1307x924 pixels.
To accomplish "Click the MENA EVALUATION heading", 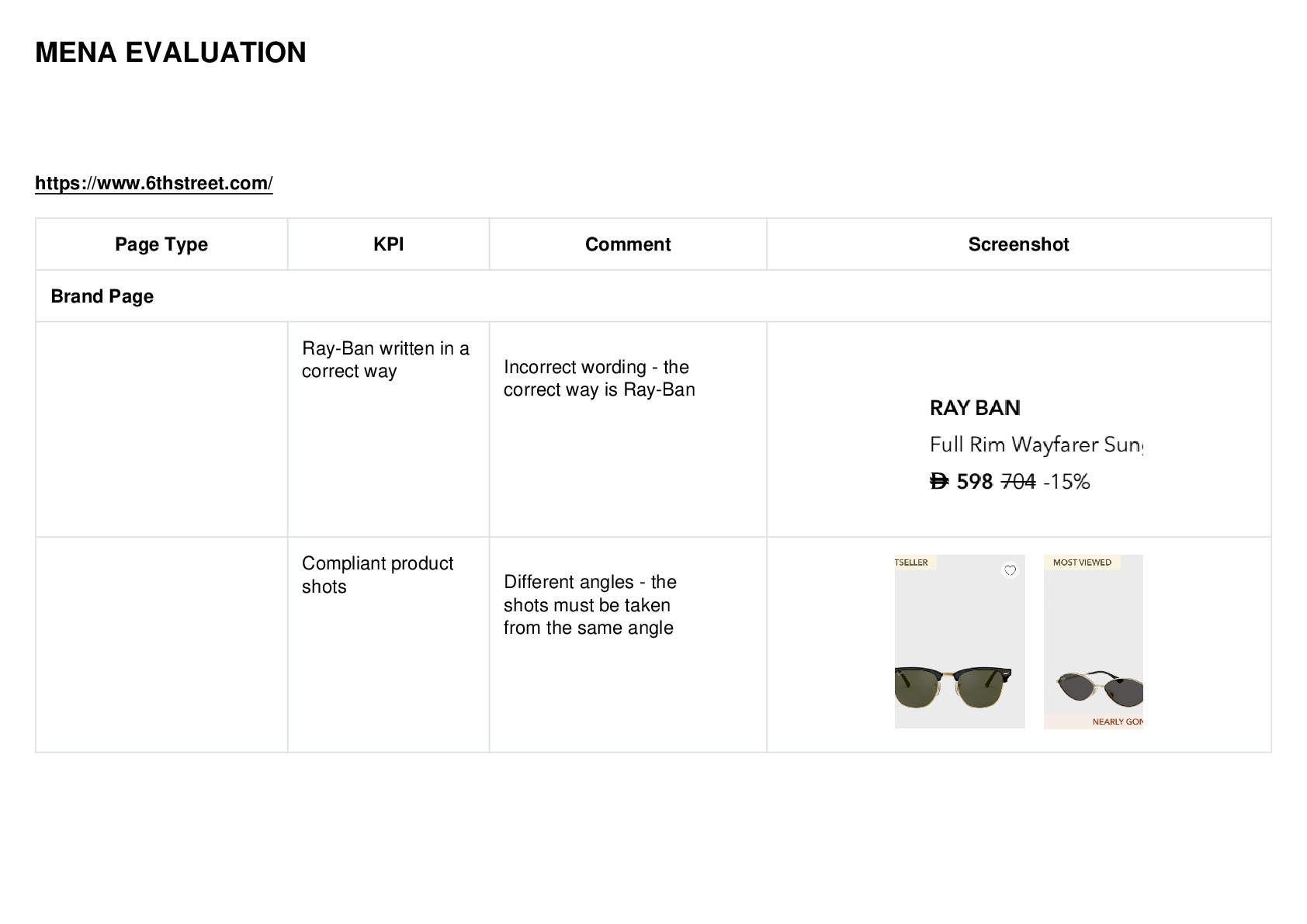I will click(x=171, y=53).
